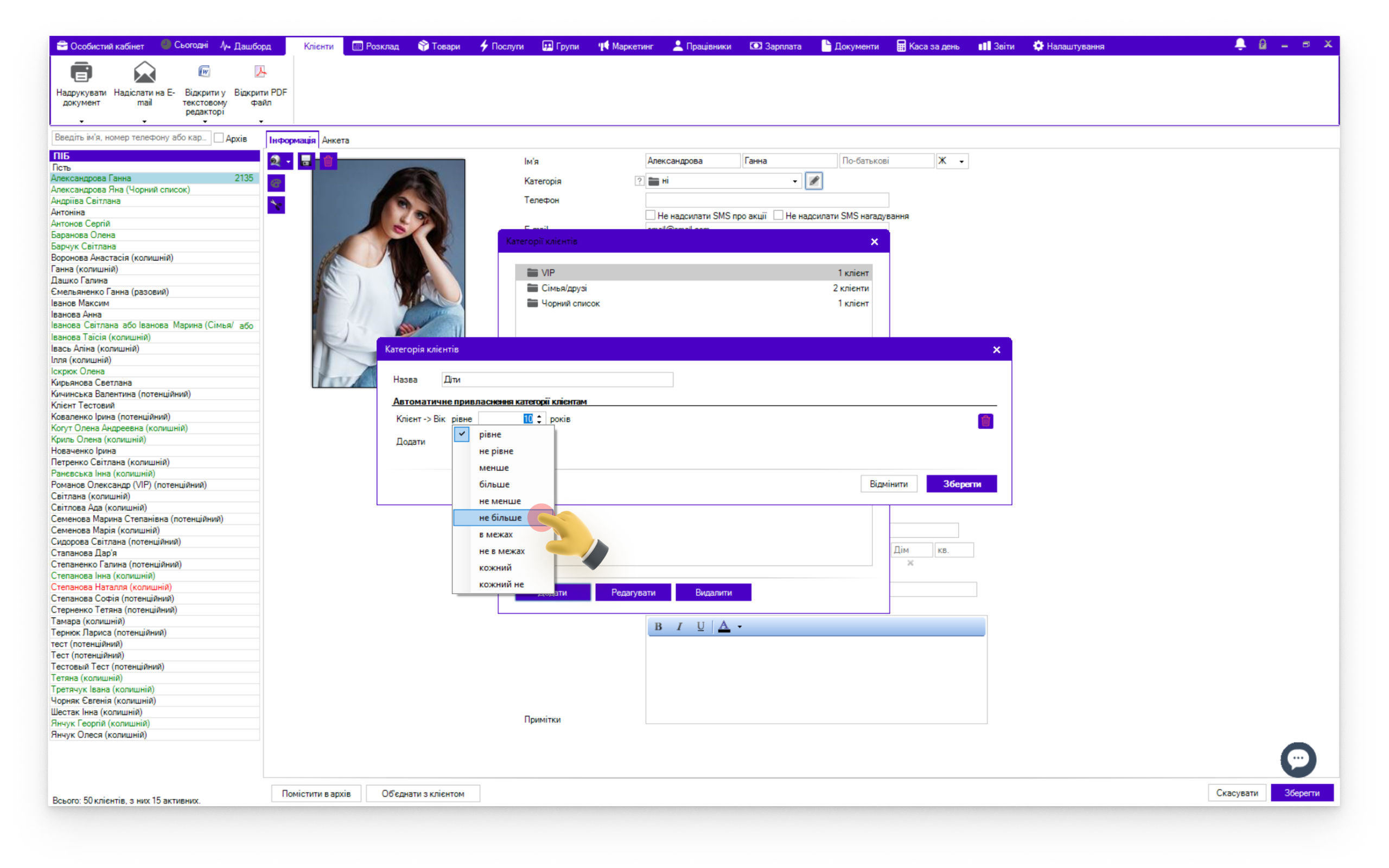Click the Надрукувати документ printer icon
This screenshot has width=1389, height=868.
(x=81, y=73)
